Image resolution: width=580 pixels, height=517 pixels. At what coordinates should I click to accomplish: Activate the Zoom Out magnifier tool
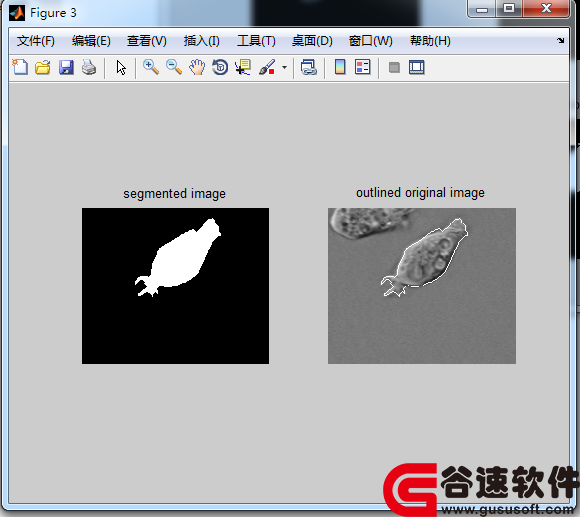point(174,67)
